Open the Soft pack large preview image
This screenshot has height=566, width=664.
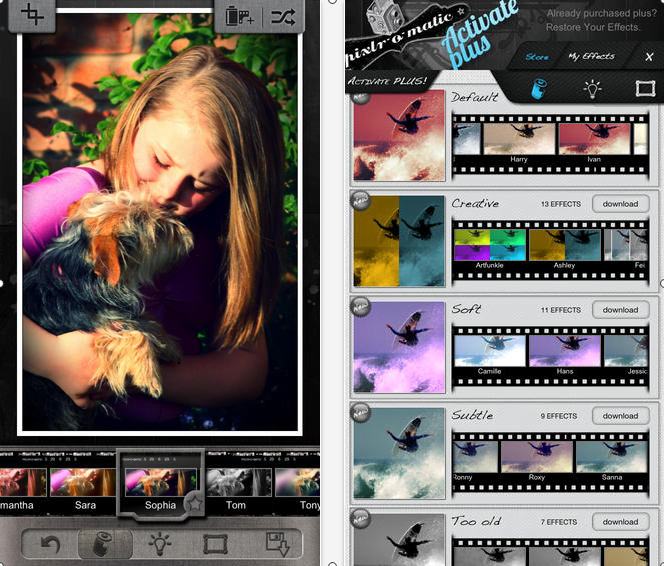tap(399, 347)
